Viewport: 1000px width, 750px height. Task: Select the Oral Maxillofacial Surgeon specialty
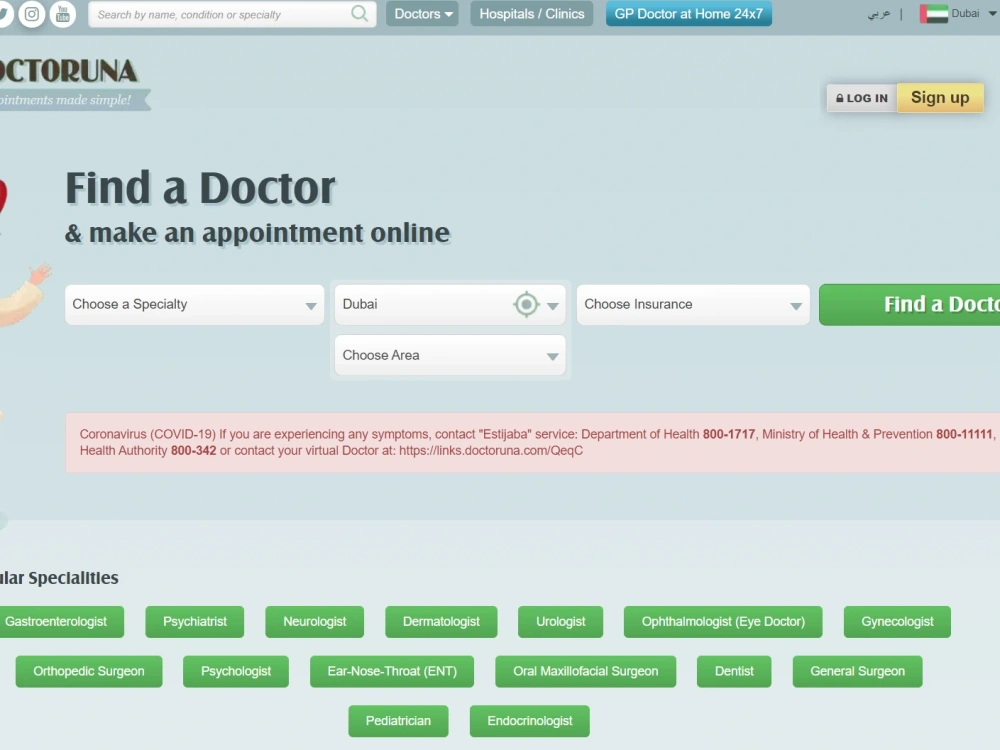tap(585, 672)
